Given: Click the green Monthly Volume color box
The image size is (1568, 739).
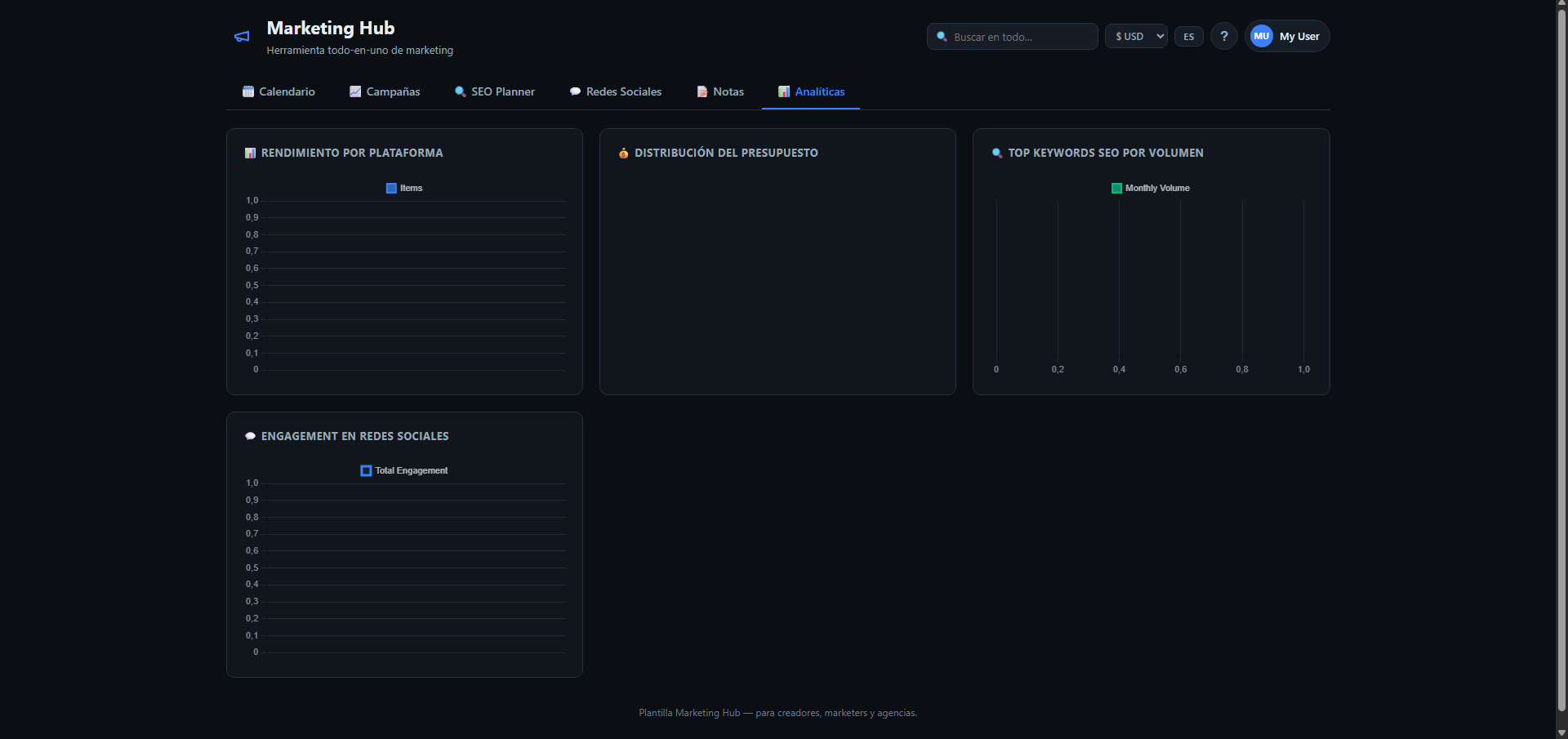Looking at the screenshot, I should pos(1116,188).
